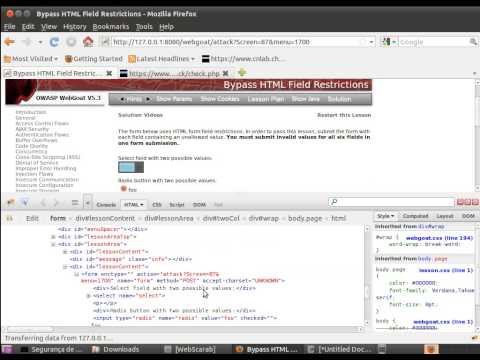Click the previous hint left arrow
The image size is (480, 360).
[122, 99]
